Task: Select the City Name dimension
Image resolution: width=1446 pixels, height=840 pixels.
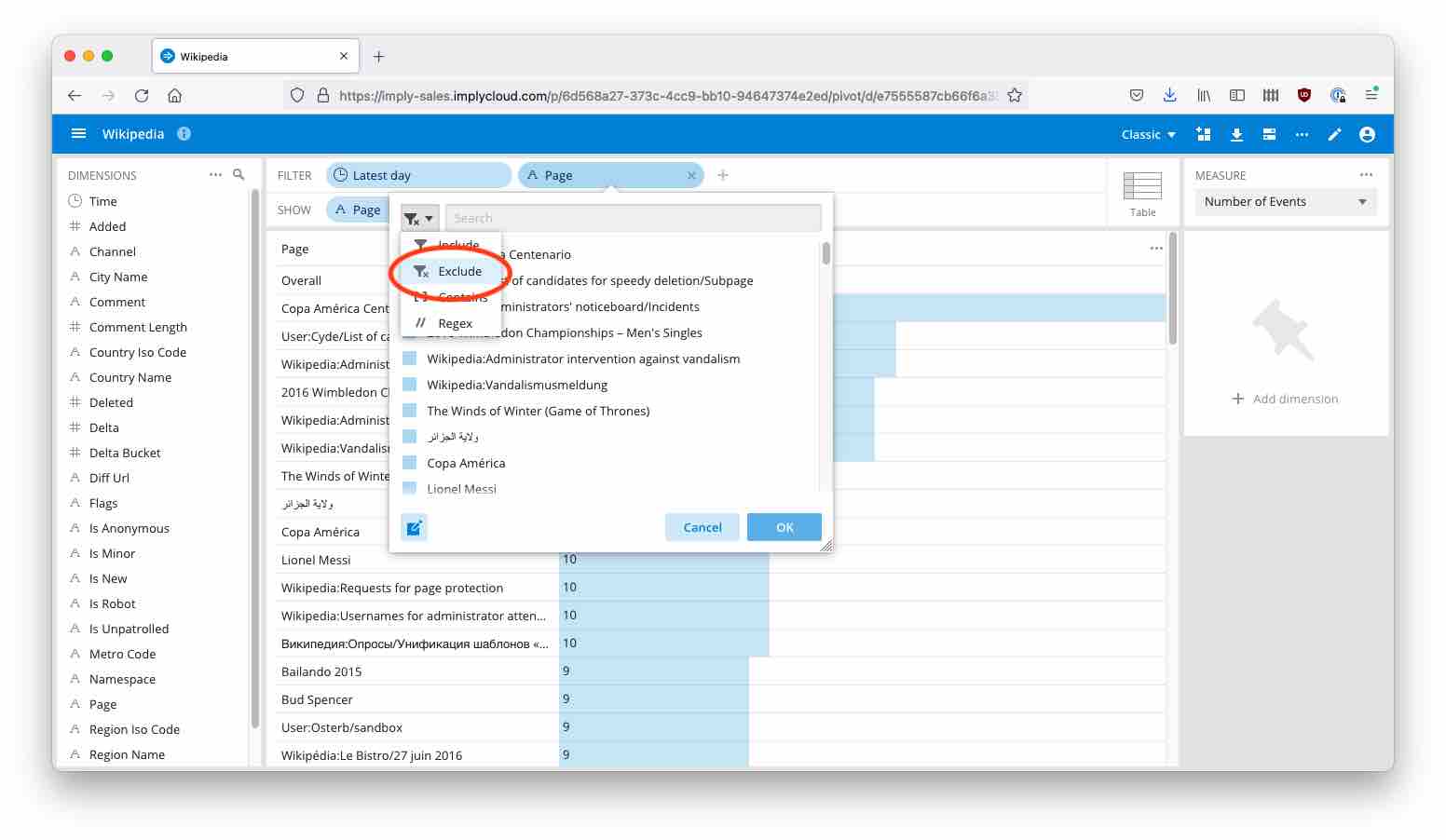Action: 118,277
